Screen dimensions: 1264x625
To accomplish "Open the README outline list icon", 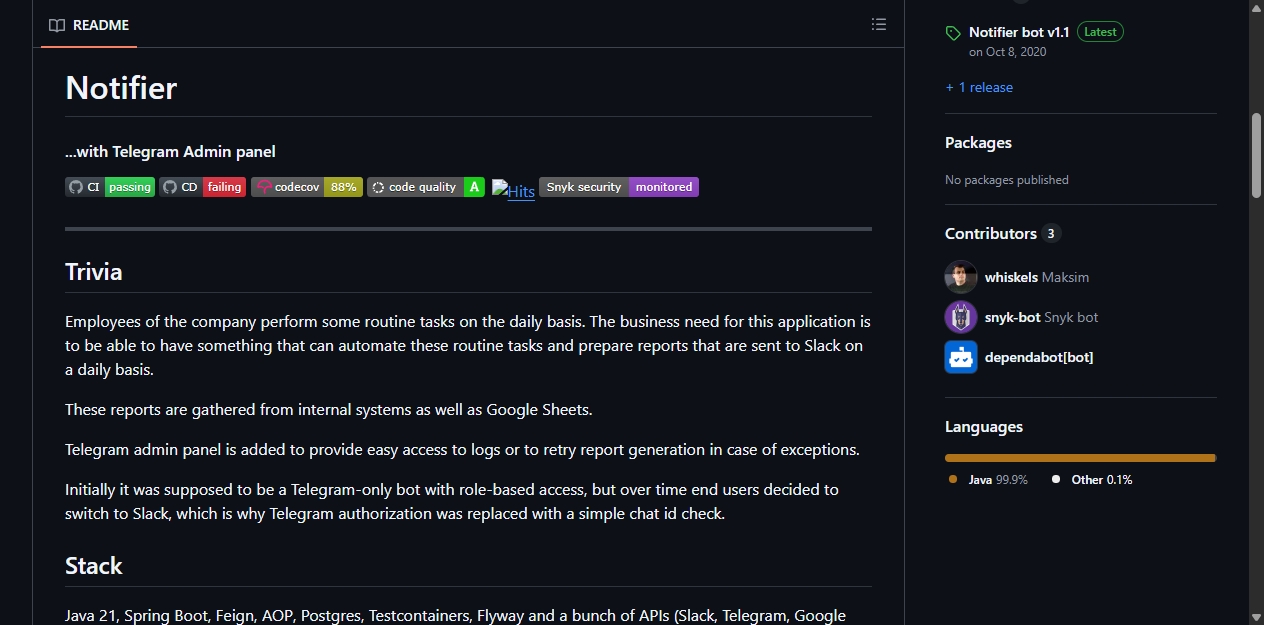I will point(879,24).
